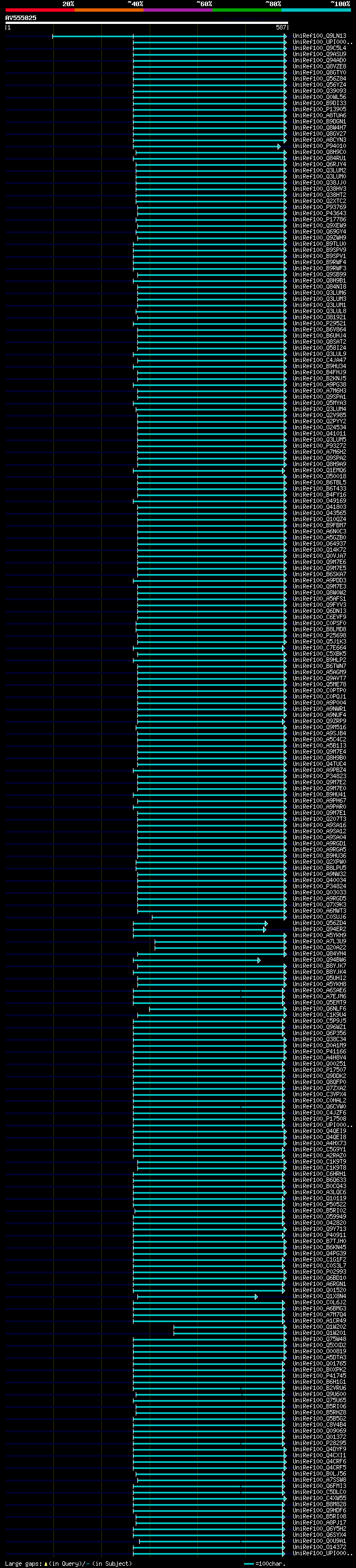
Task: Select hit UniRef100_P17507
Action: [319, 1070]
